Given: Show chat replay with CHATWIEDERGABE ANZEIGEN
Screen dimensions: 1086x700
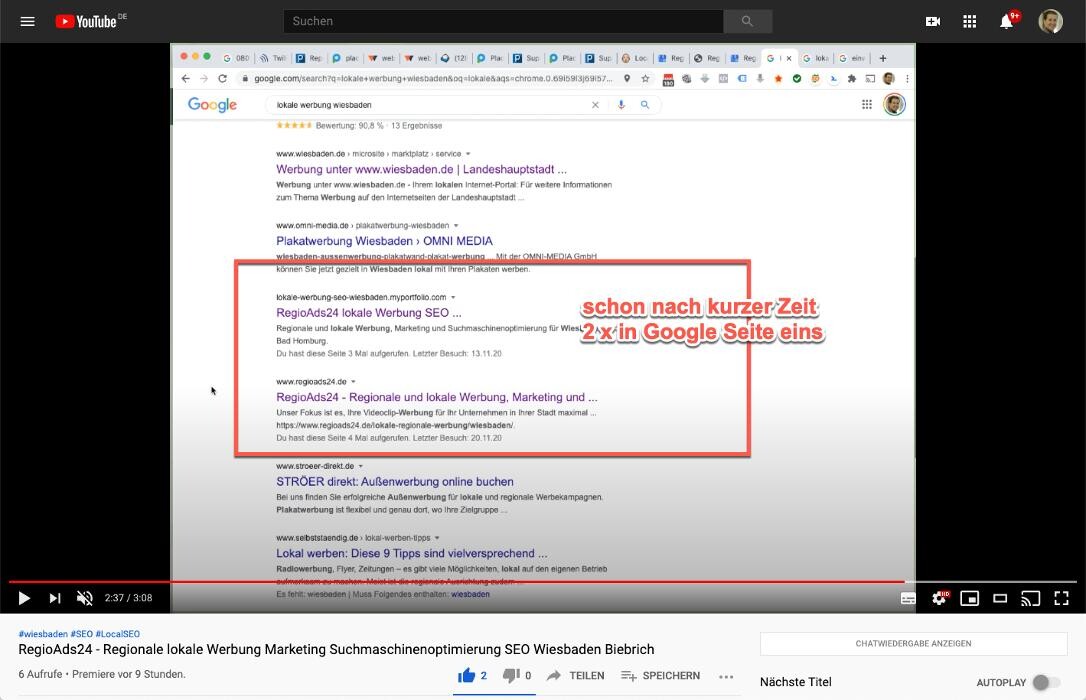Looking at the screenshot, I should click(x=913, y=645).
